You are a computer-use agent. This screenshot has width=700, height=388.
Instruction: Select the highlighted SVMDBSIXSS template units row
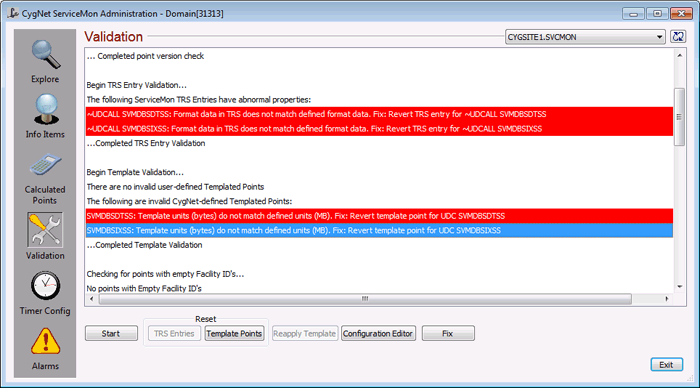click(x=379, y=230)
